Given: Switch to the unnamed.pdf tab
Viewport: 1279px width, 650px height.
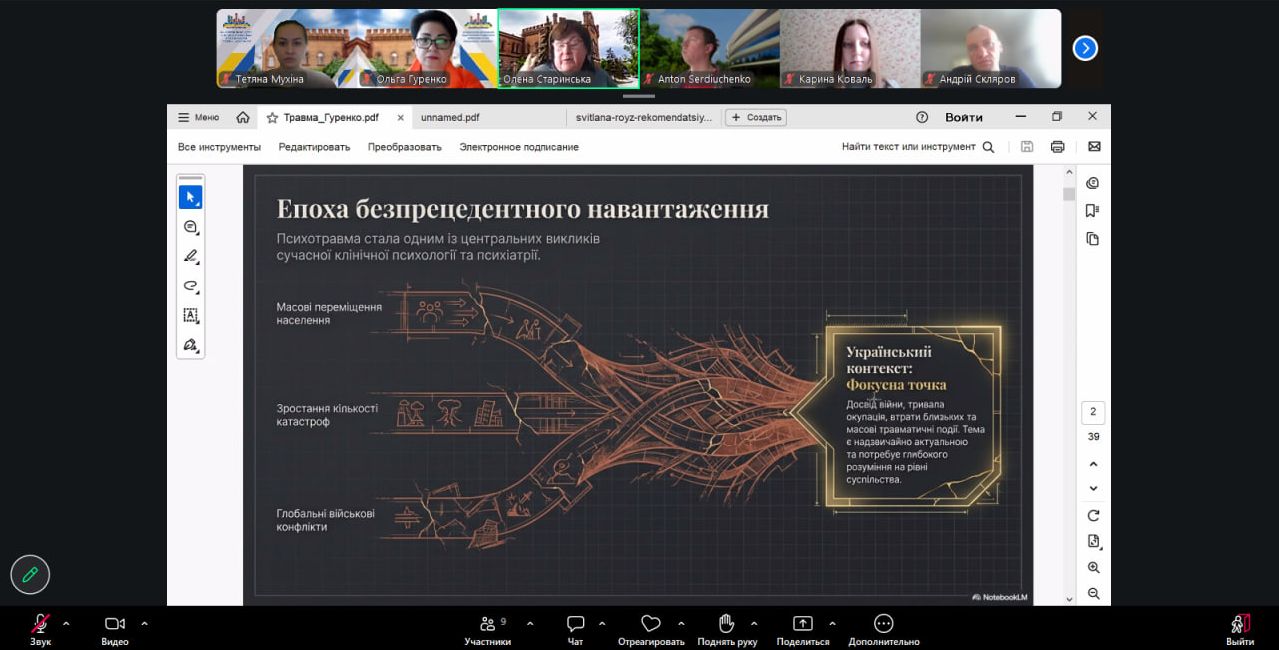Looking at the screenshot, I should [x=450, y=117].
